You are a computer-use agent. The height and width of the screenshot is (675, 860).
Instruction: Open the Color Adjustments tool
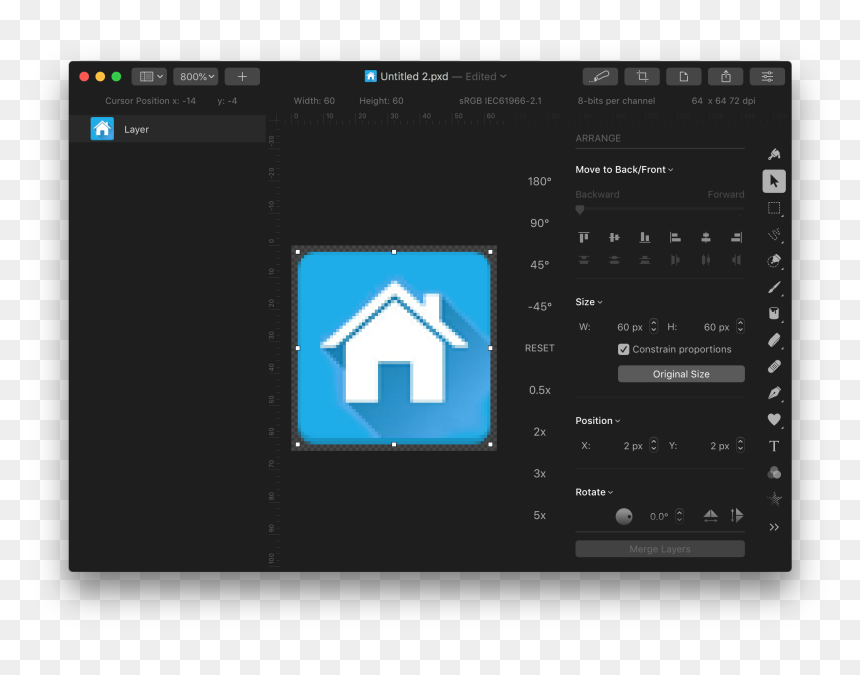(774, 473)
